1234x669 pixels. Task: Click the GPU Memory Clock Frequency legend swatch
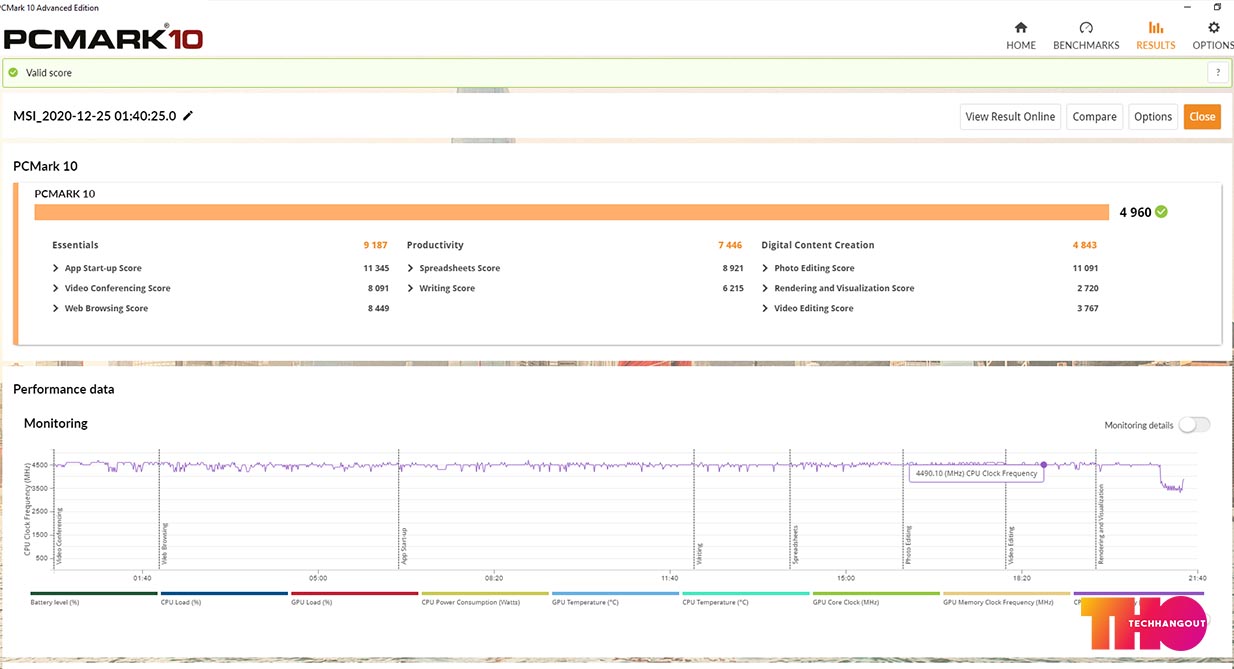tap(1006, 593)
